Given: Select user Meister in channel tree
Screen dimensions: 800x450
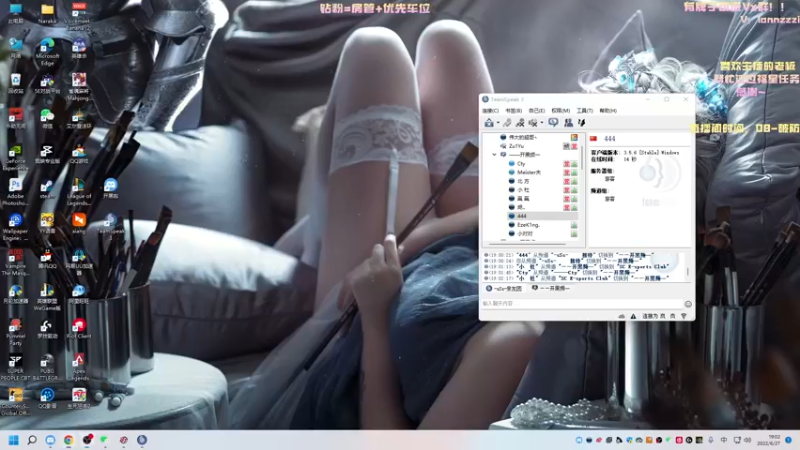Looking at the screenshot, I should click(x=529, y=172).
